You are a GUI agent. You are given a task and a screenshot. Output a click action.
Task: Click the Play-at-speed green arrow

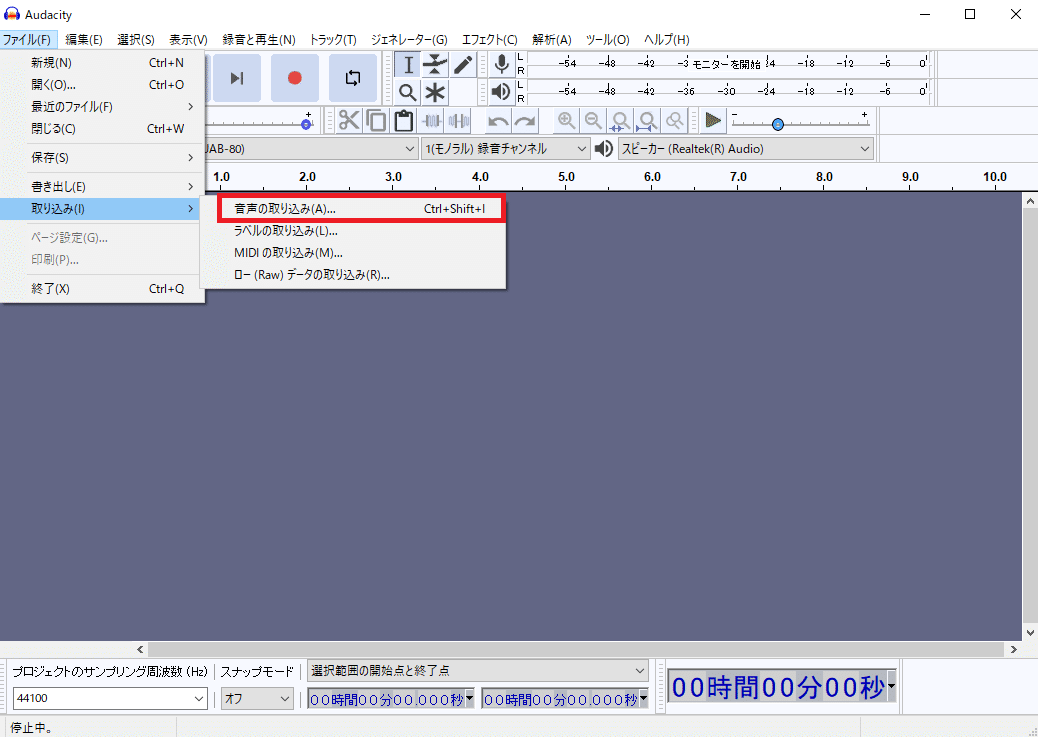coord(713,121)
